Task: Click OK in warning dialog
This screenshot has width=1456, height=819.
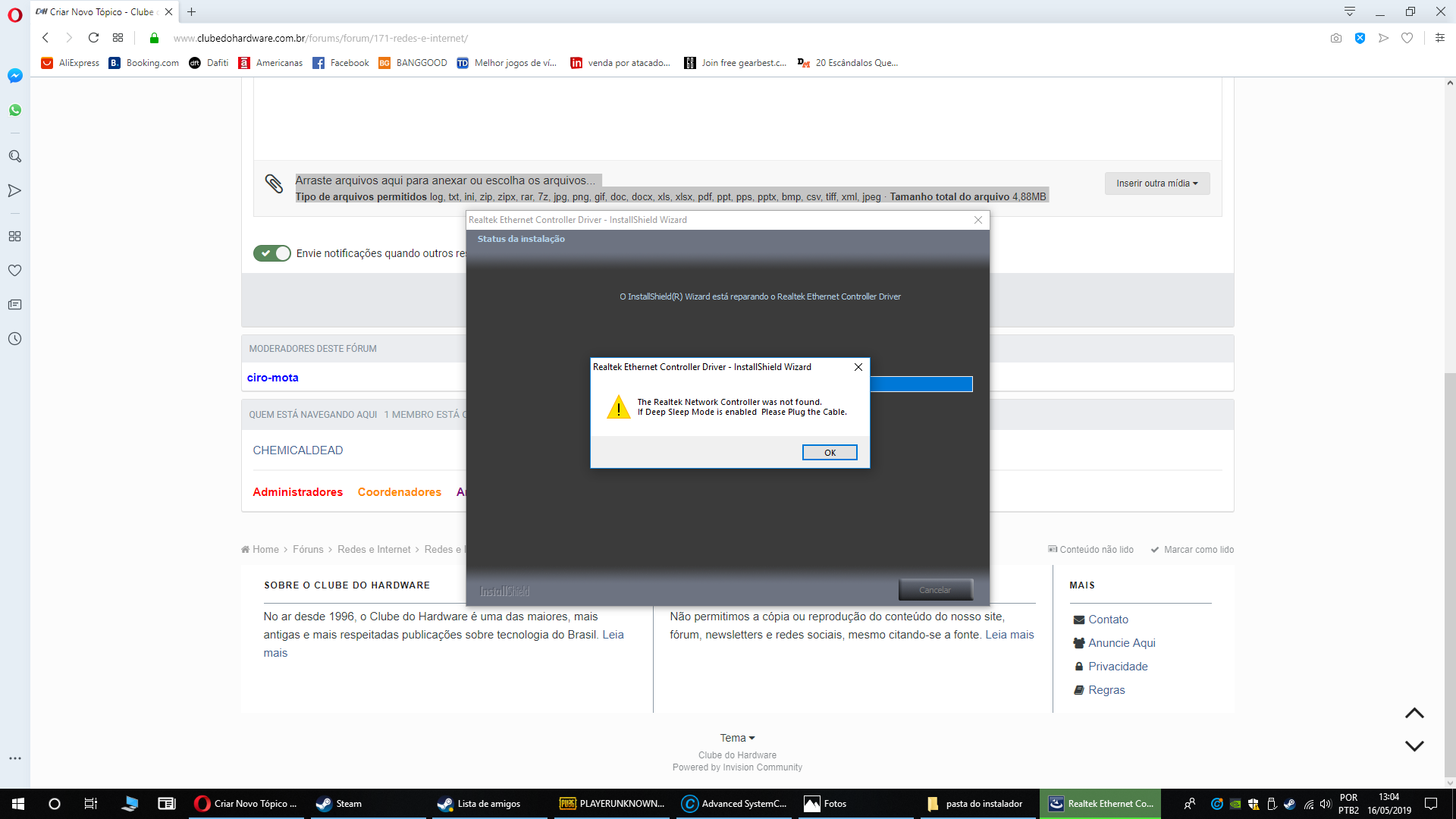Action: [x=830, y=453]
